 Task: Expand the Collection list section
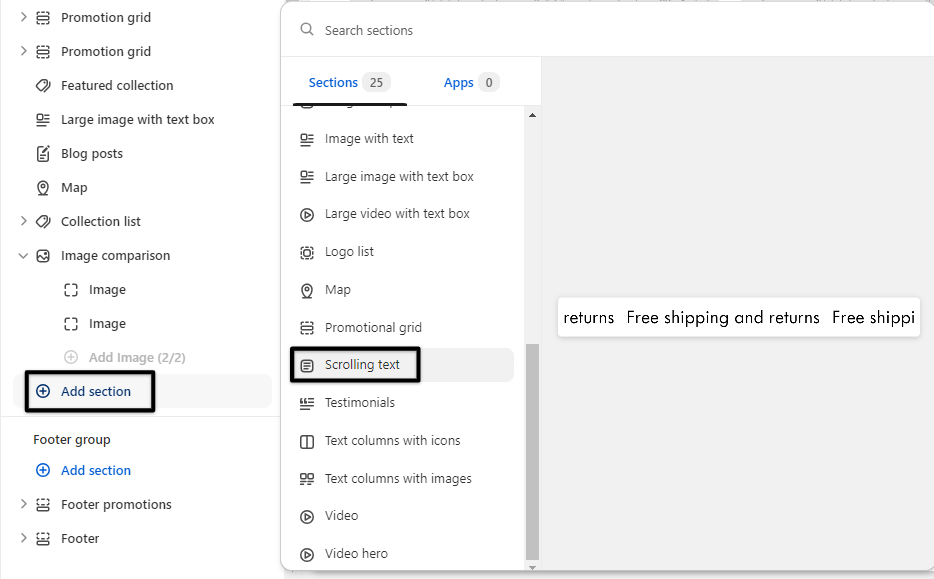[23, 222]
